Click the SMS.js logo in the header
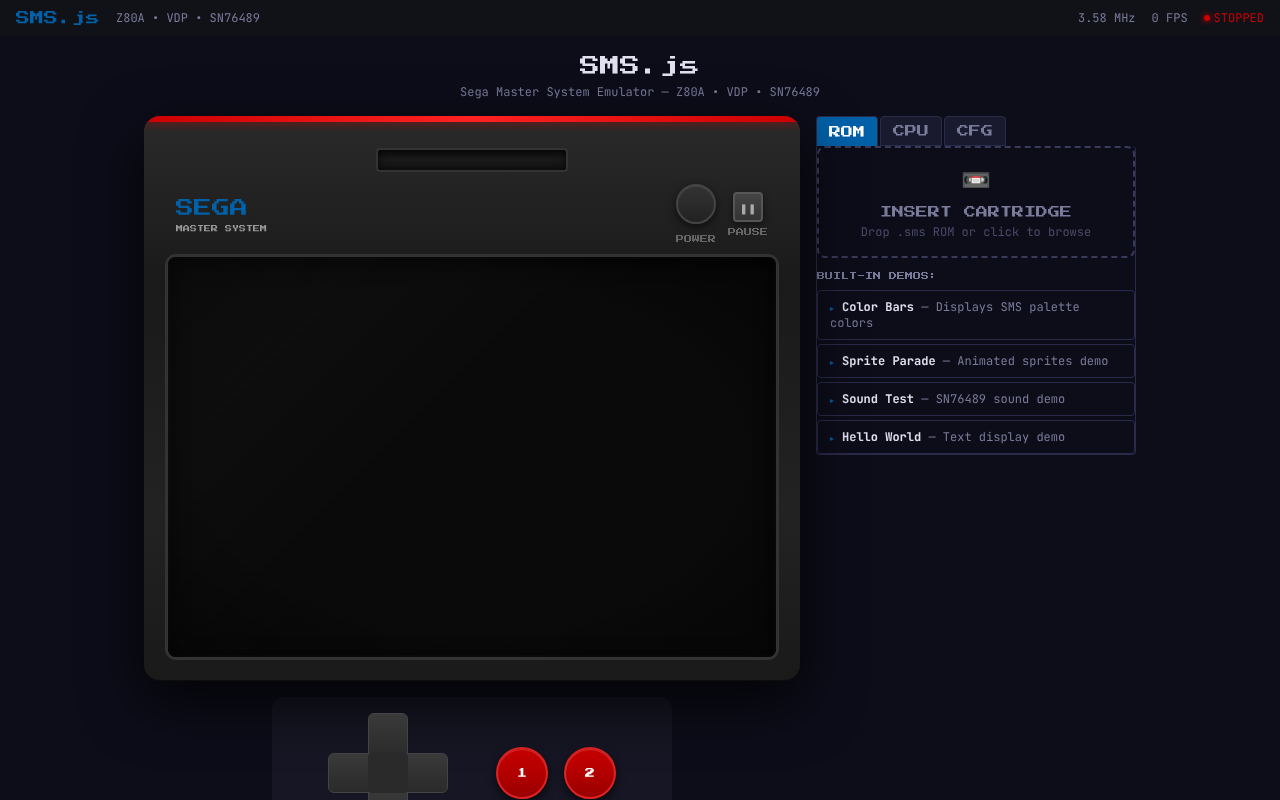 [x=56, y=17]
